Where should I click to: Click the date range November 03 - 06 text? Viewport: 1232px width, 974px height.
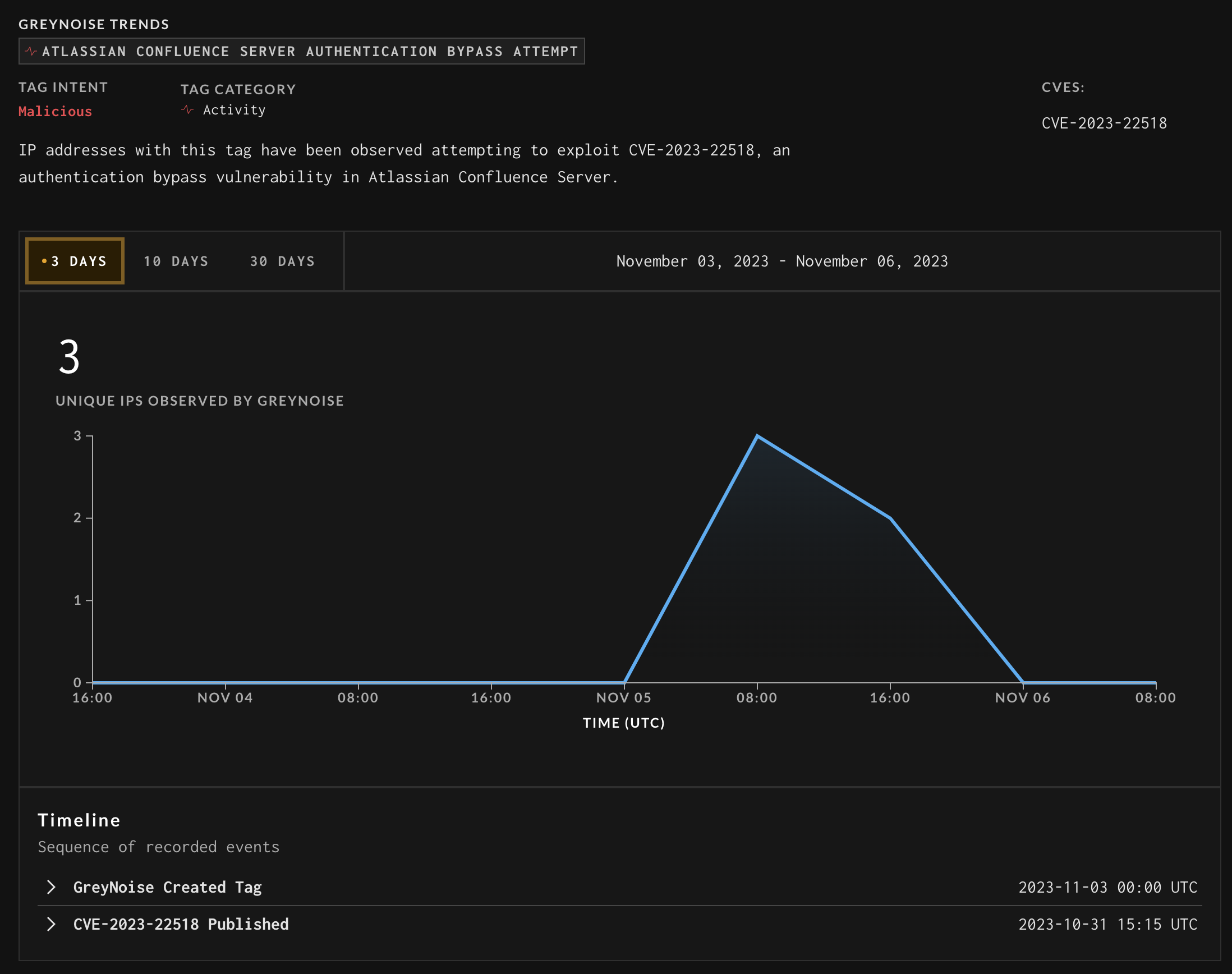pyautogui.click(x=782, y=261)
